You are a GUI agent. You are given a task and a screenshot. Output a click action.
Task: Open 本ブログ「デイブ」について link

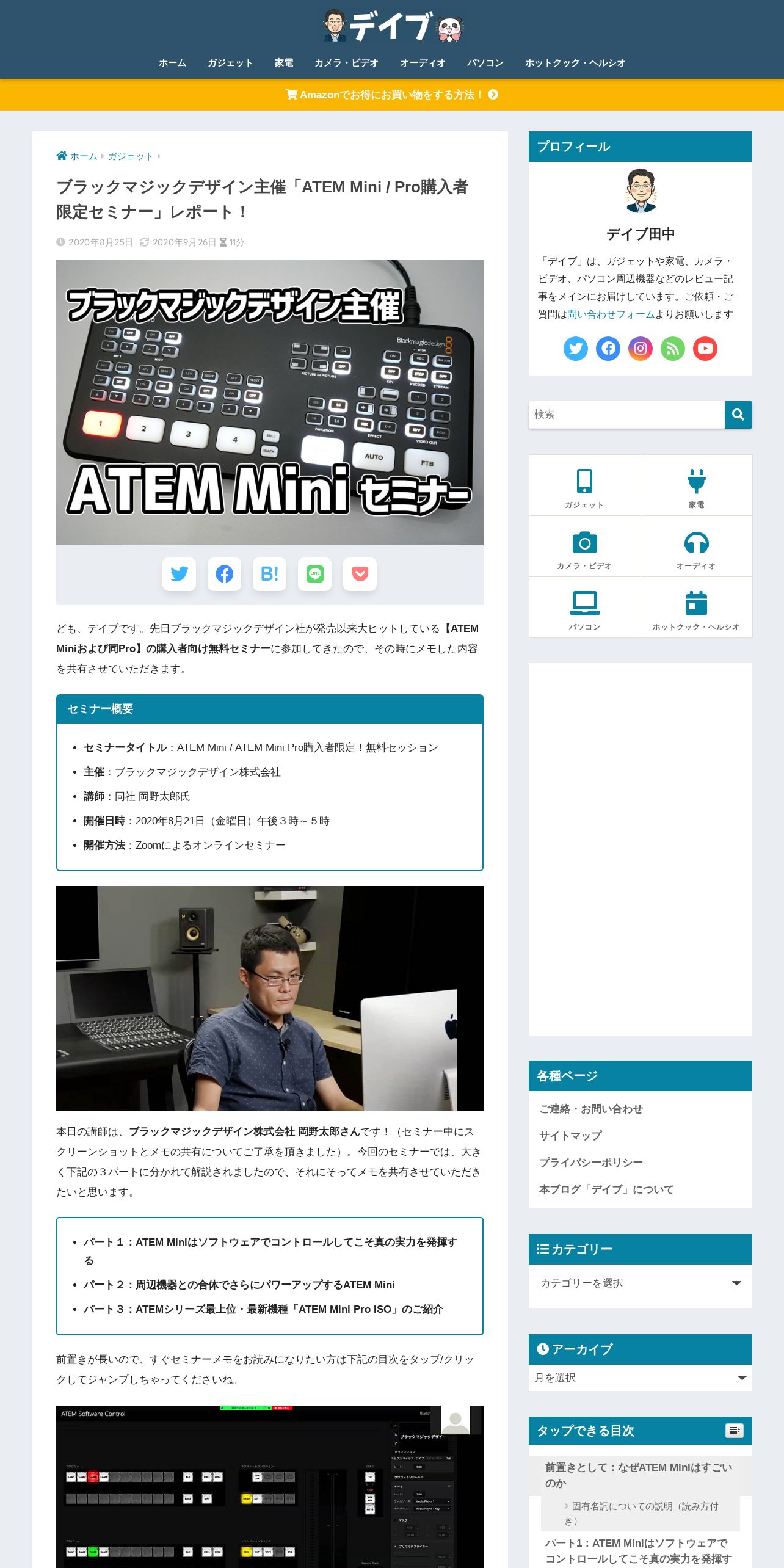(x=606, y=1189)
